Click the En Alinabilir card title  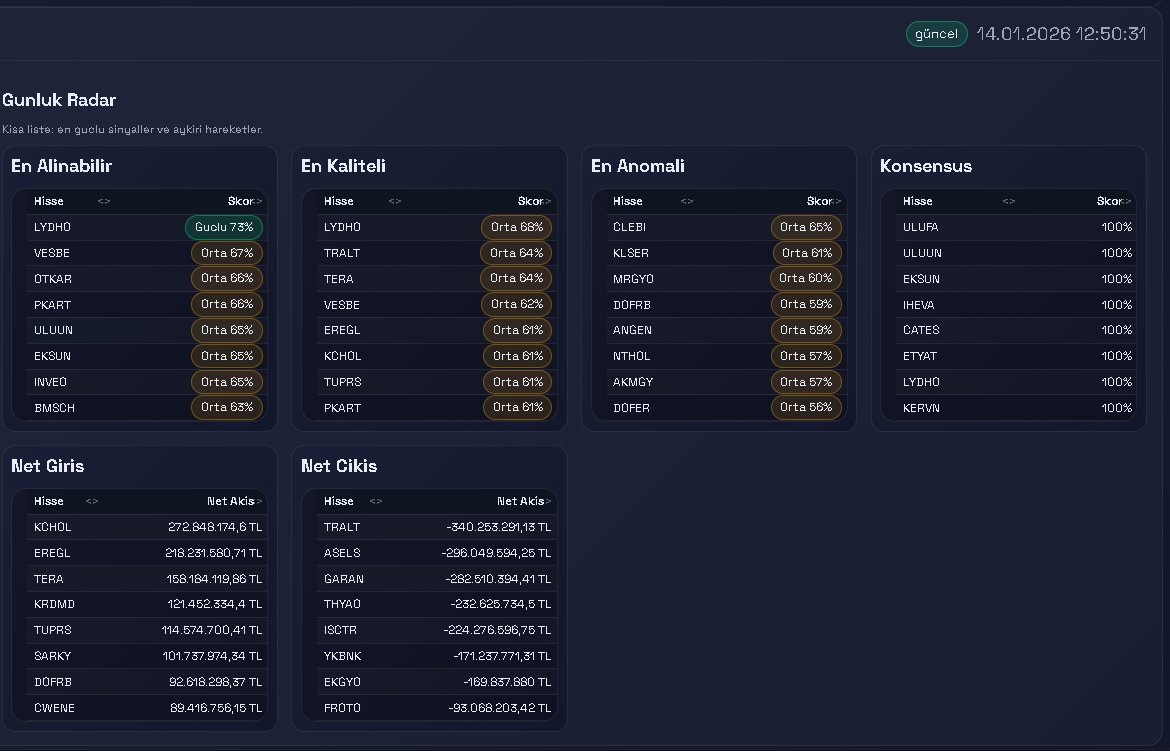click(61, 166)
